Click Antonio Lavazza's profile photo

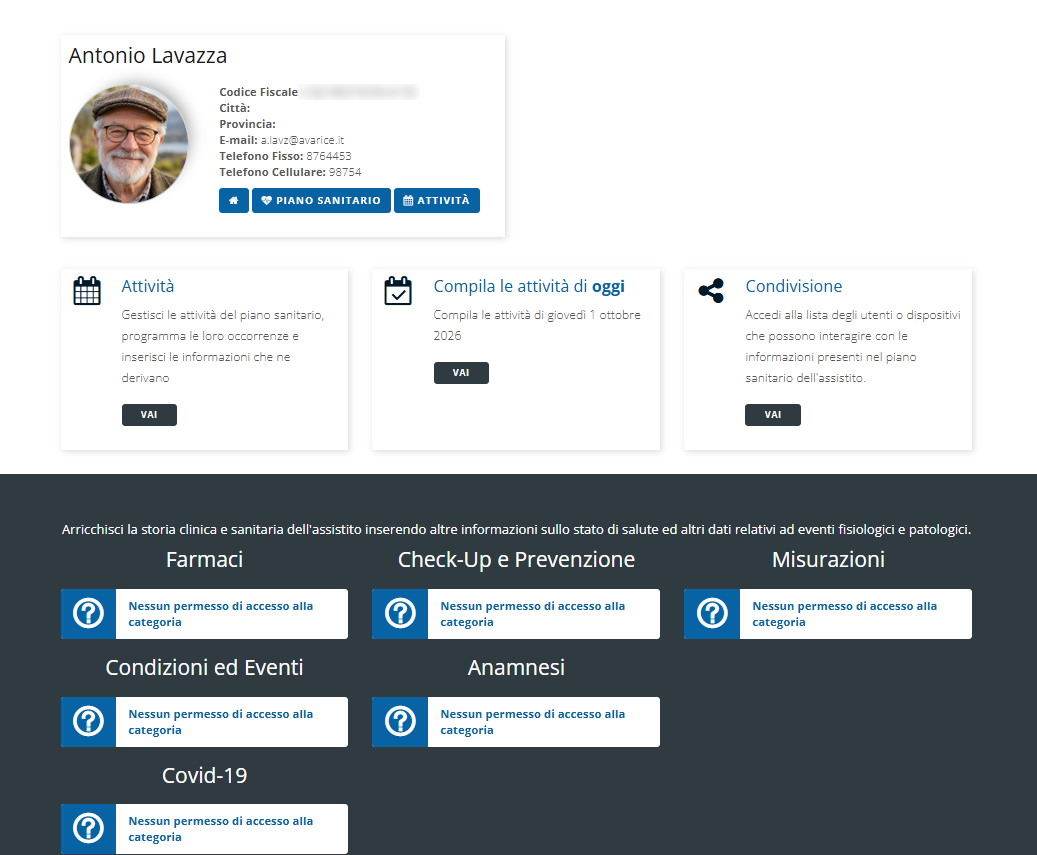tap(129, 143)
